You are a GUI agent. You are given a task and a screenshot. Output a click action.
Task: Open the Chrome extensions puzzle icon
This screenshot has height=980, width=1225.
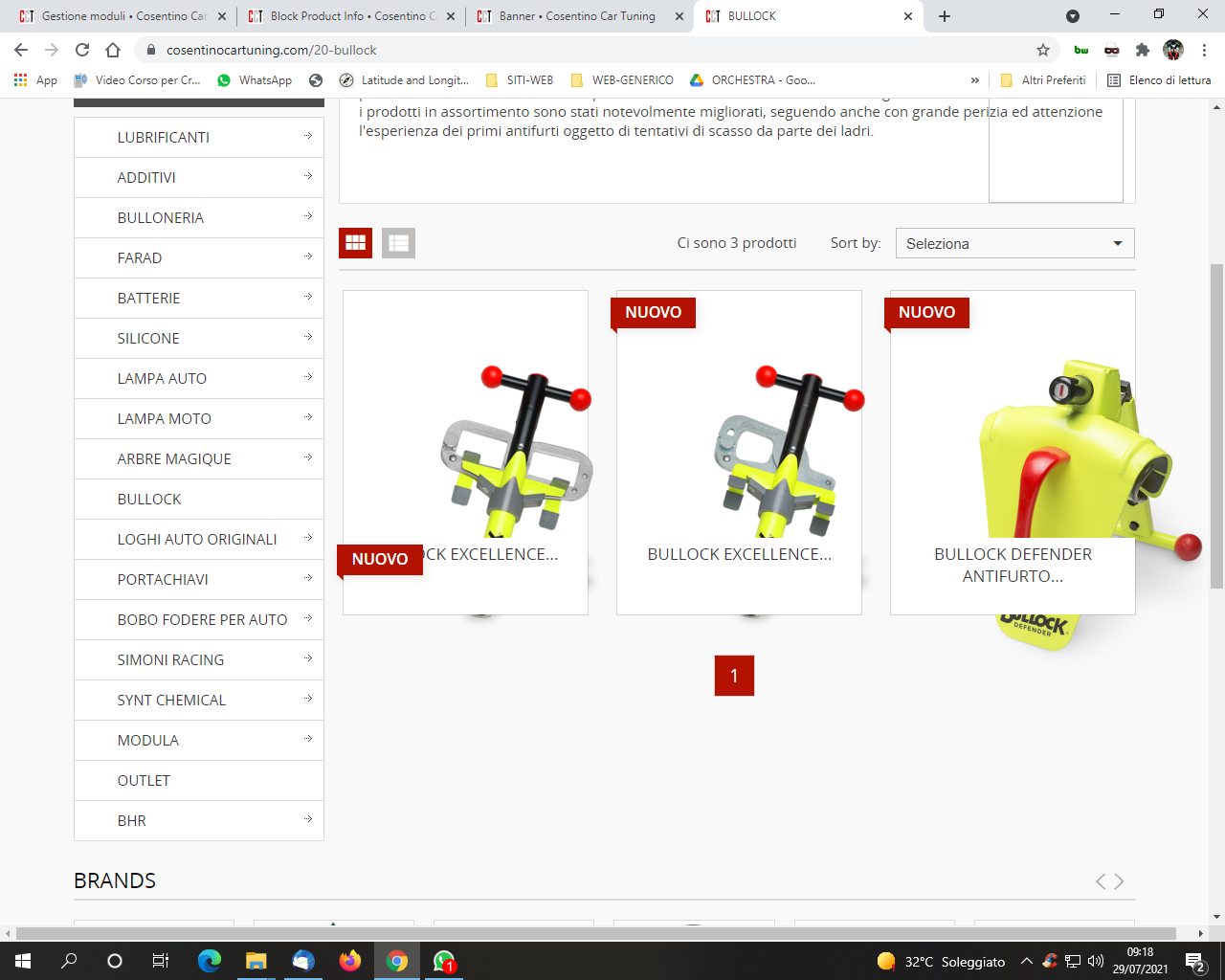click(1142, 50)
